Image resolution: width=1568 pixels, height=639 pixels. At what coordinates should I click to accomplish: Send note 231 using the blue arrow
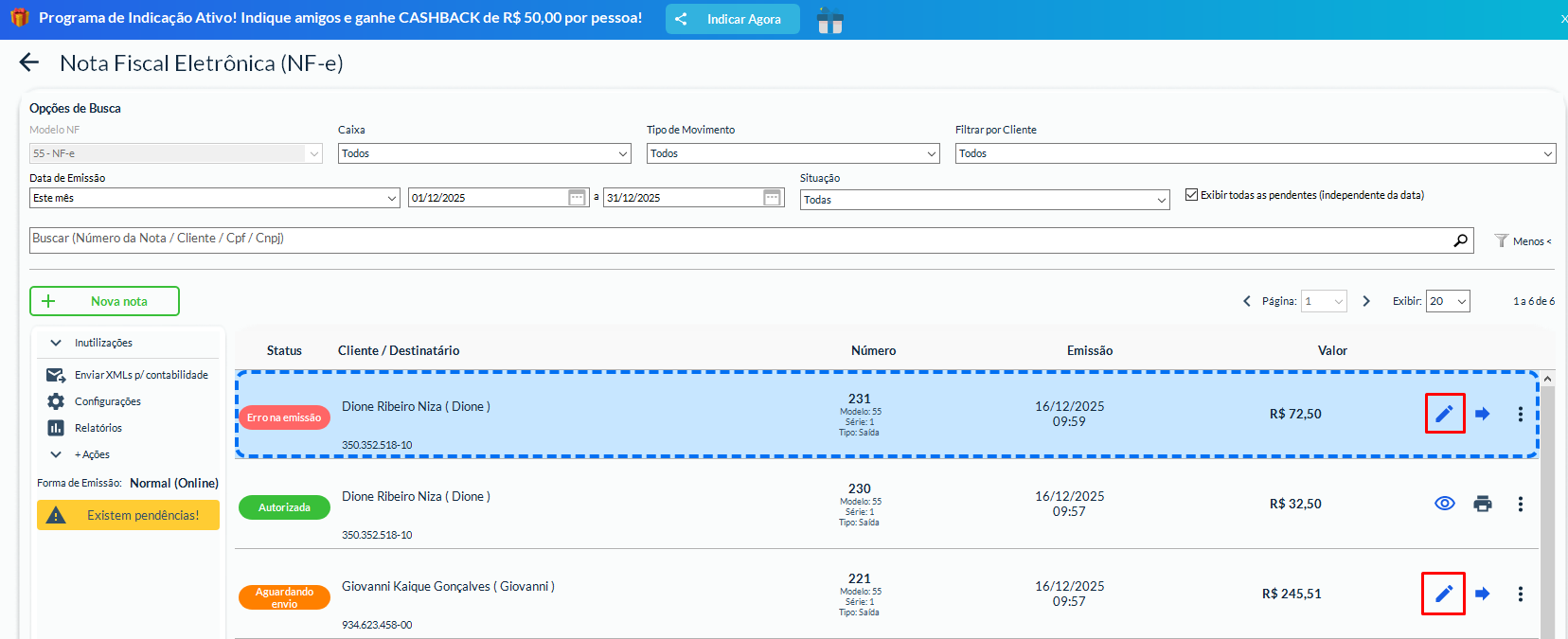[1483, 414]
